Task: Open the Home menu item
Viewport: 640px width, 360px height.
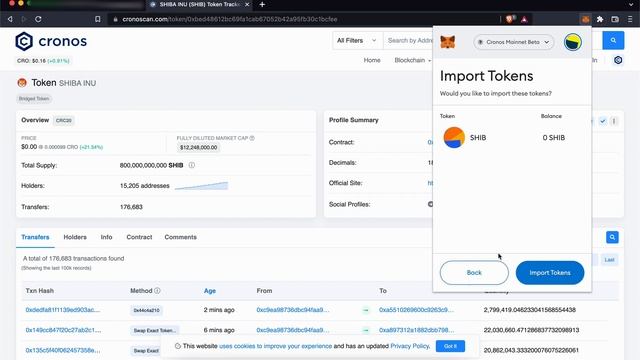Action: coord(372,60)
